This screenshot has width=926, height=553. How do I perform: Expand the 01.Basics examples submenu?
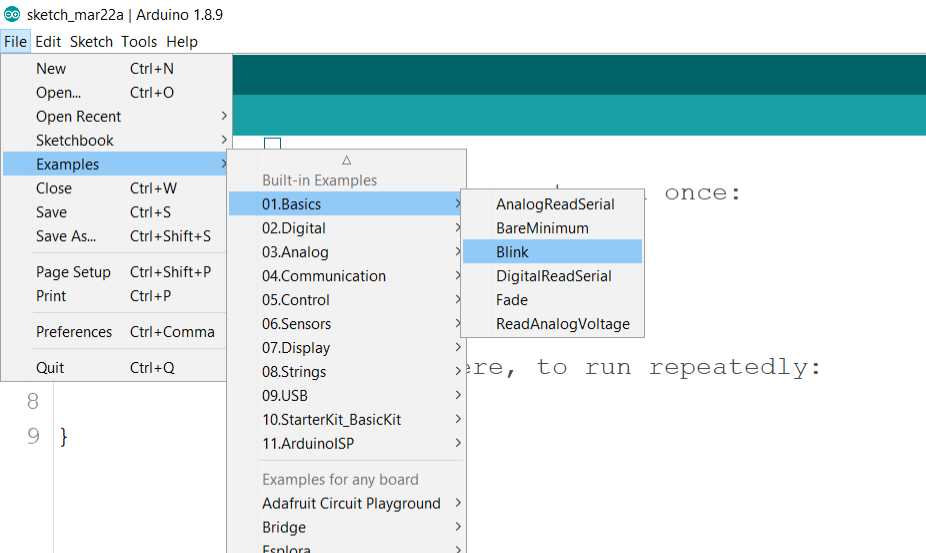pyautogui.click(x=346, y=204)
